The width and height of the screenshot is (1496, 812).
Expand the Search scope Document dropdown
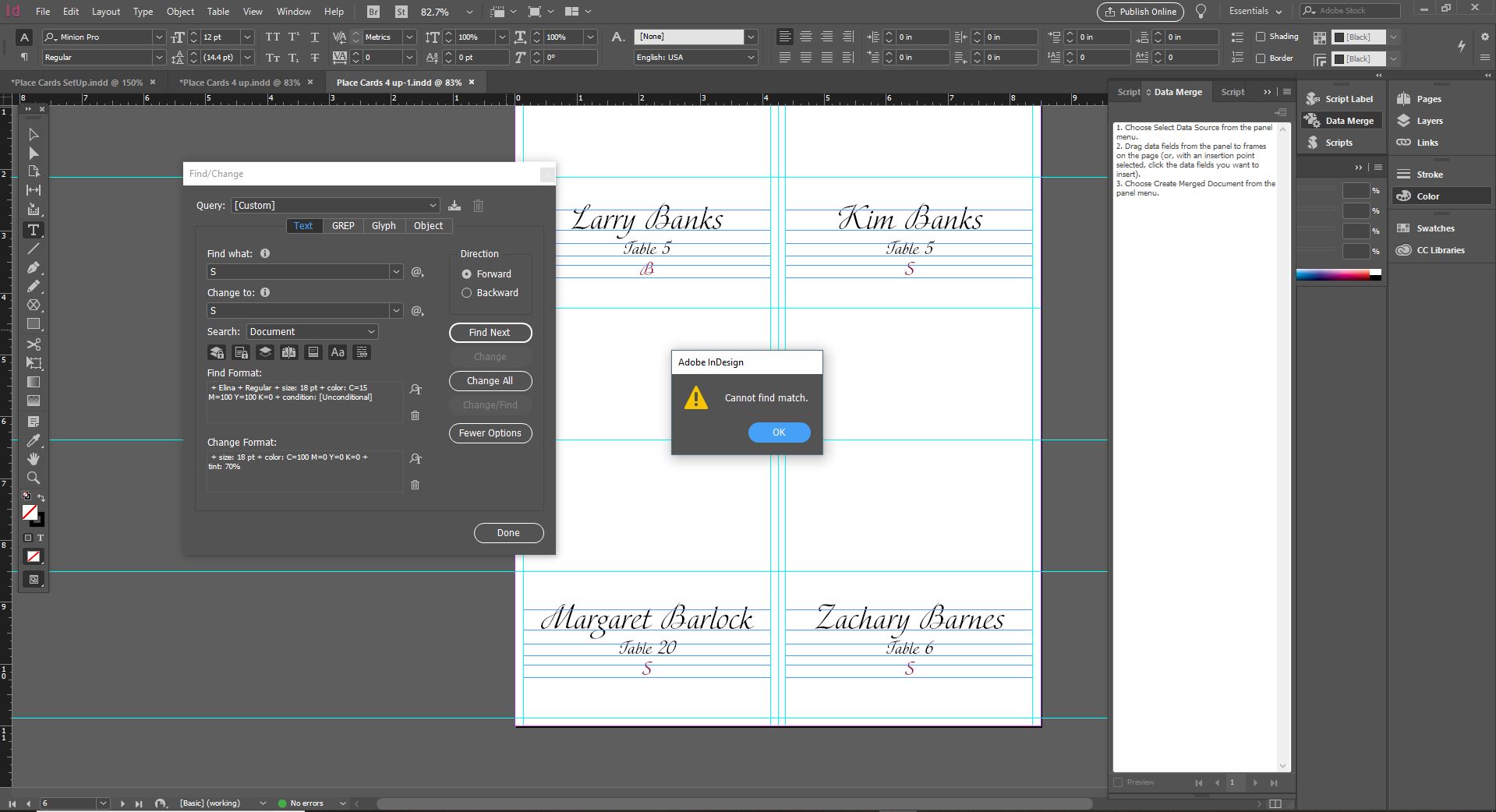312,332
